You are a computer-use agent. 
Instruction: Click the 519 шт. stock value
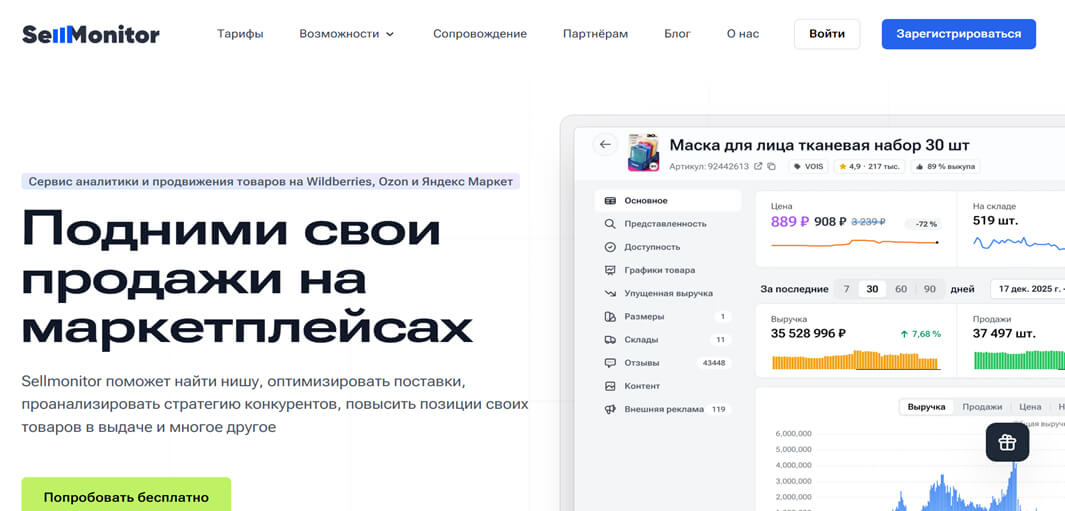click(x=996, y=220)
